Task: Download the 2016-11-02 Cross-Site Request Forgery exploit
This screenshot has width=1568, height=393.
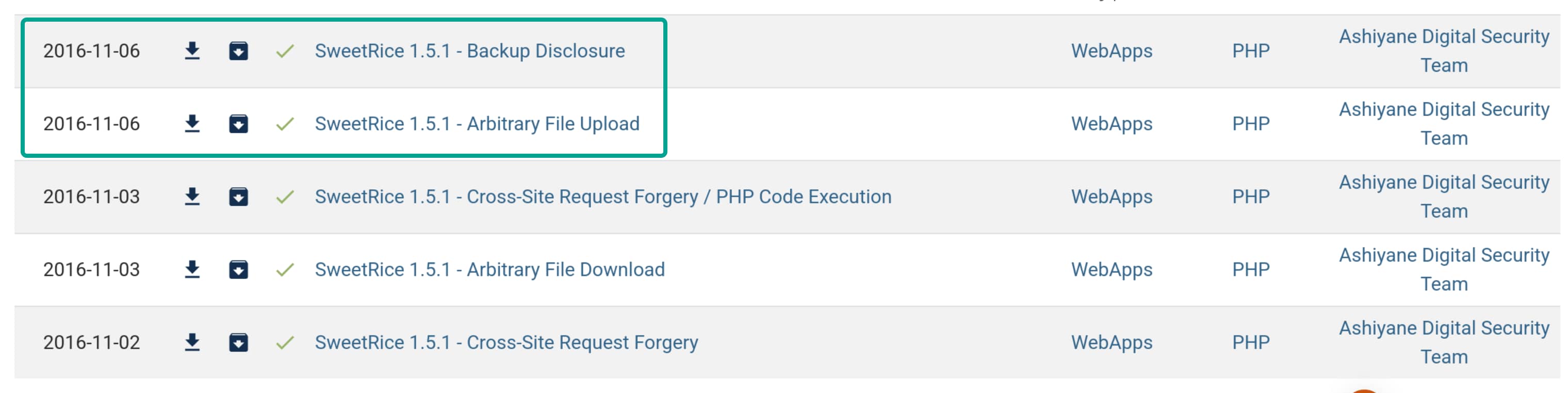Action: 192,342
